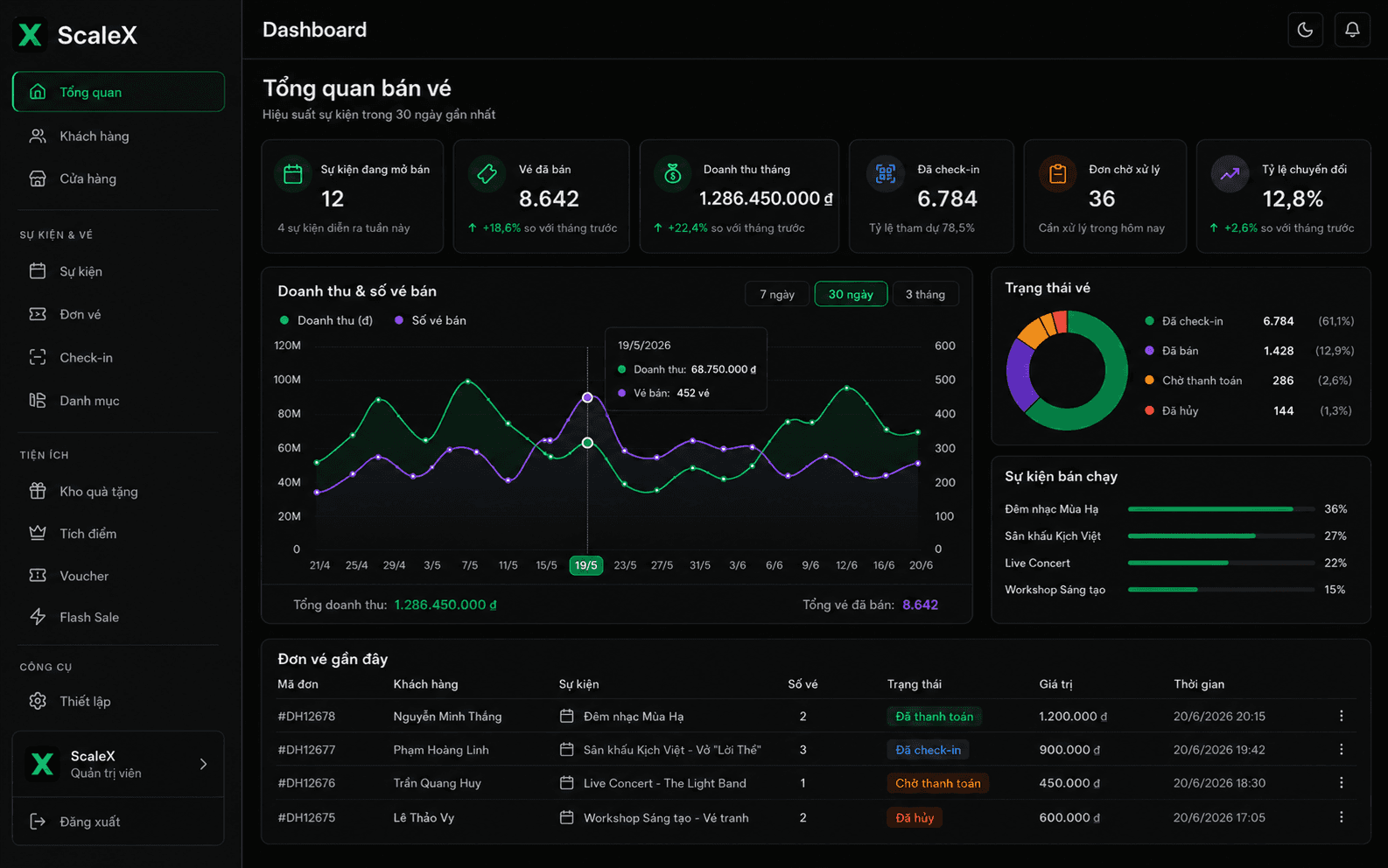The width and height of the screenshot is (1388, 868).
Task: Click the crown icon beside Tích điểm
Action: pos(38,533)
